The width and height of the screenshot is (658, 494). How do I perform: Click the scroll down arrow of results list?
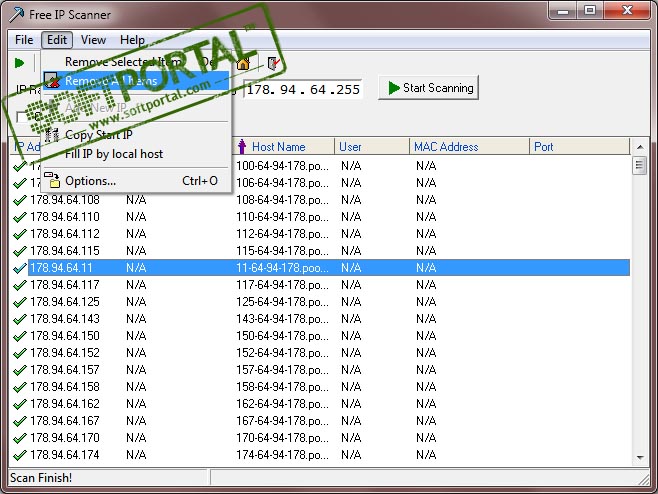point(640,457)
